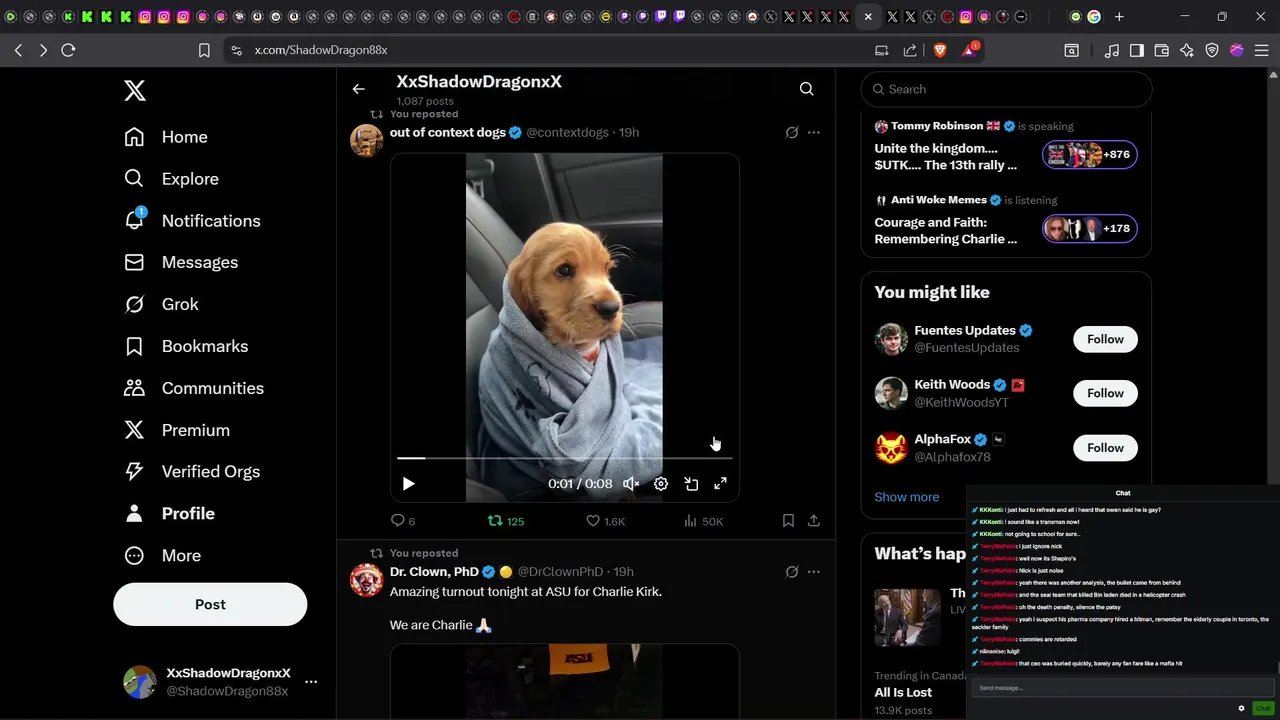Image resolution: width=1280 pixels, height=720 pixels.
Task: Toggle the browser sidebar panel
Action: 1137,50
